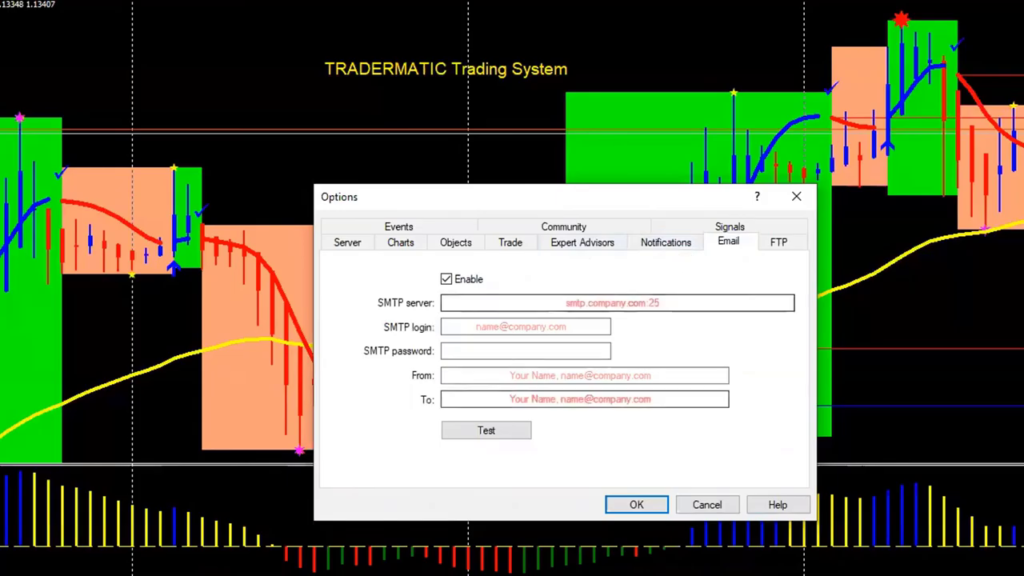Select the FTP tab
The image size is (1024, 576).
778,242
